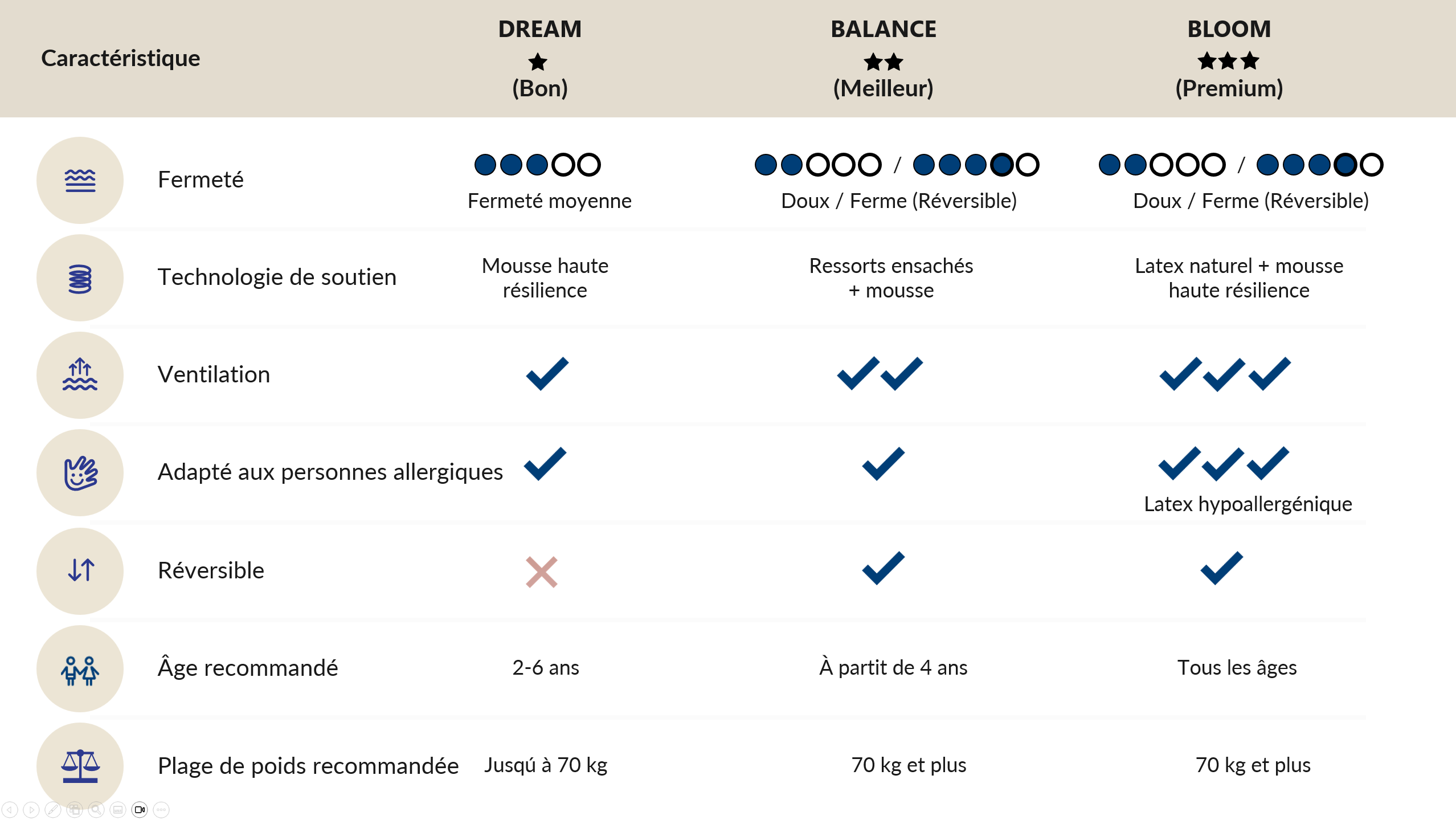Click the Fermeté waves icon
Viewport: 1456px width, 820px height.
(x=80, y=180)
